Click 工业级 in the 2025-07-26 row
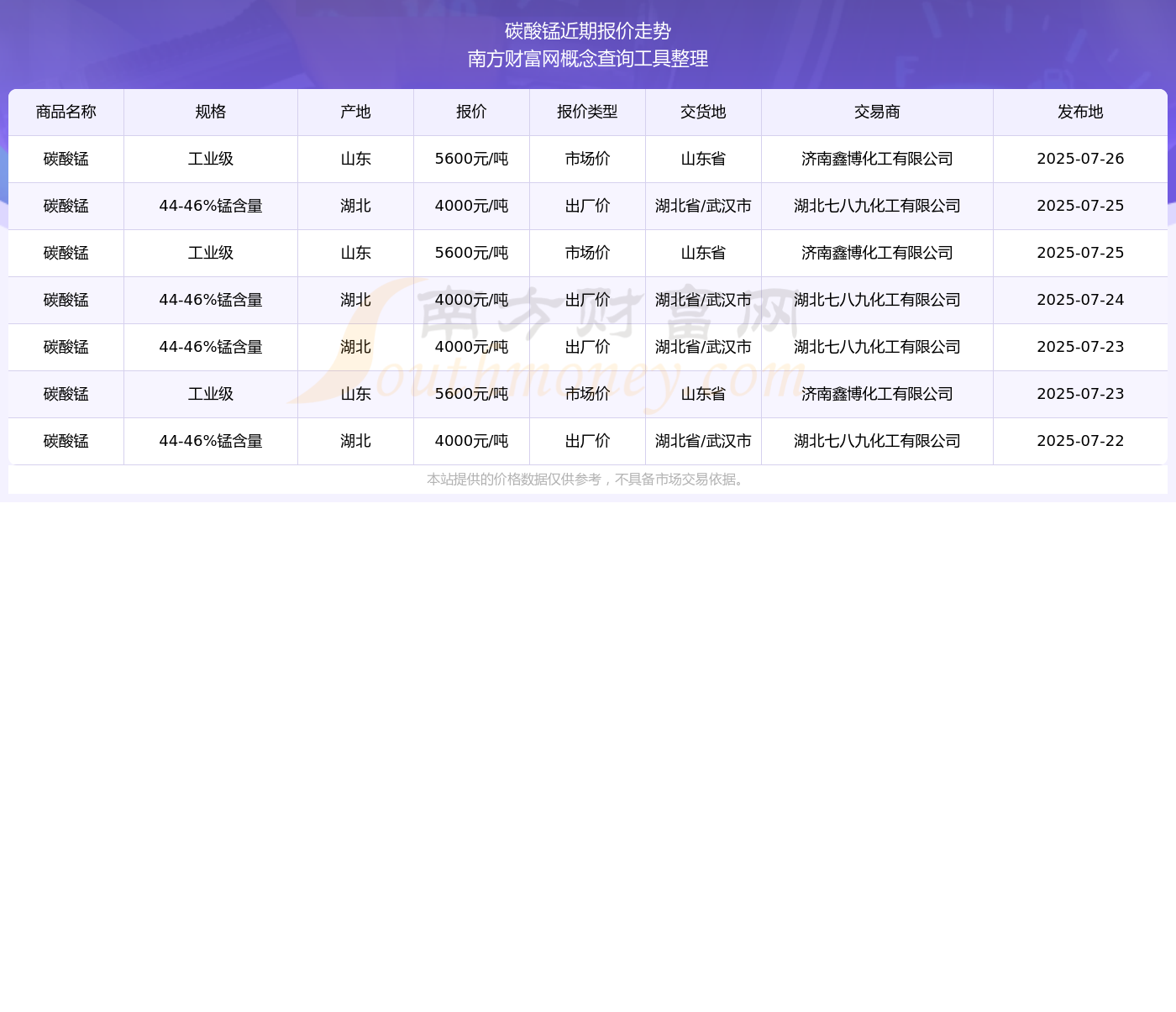This screenshot has width=1176, height=1012. coord(211,159)
